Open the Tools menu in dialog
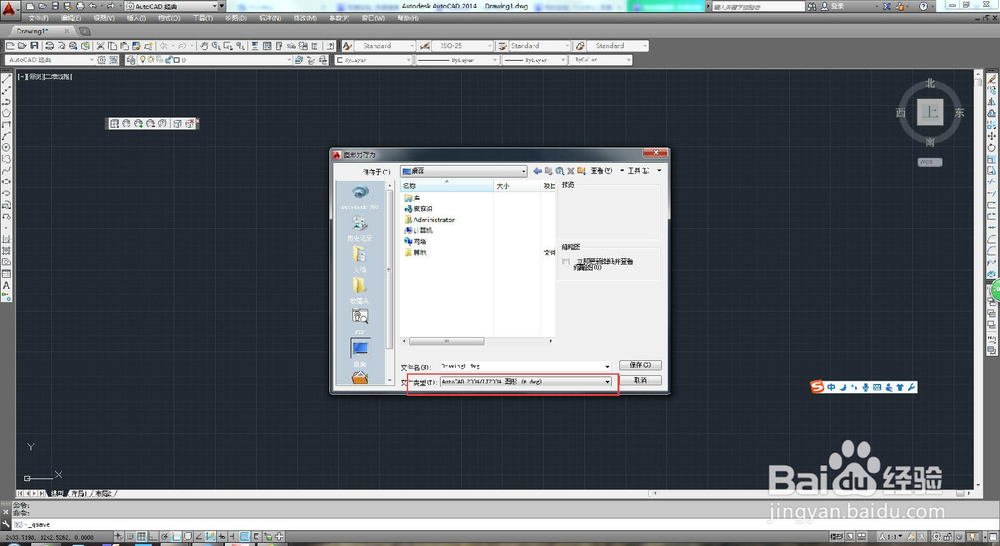This screenshot has width=1000, height=546. click(638, 171)
